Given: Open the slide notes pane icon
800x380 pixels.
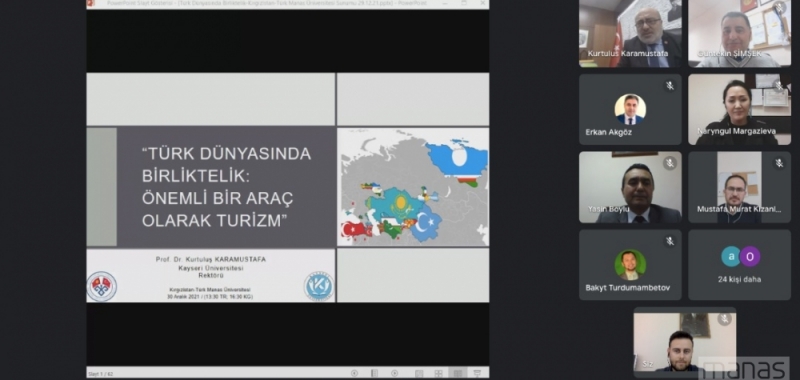Looking at the screenshot, I should pos(374,373).
